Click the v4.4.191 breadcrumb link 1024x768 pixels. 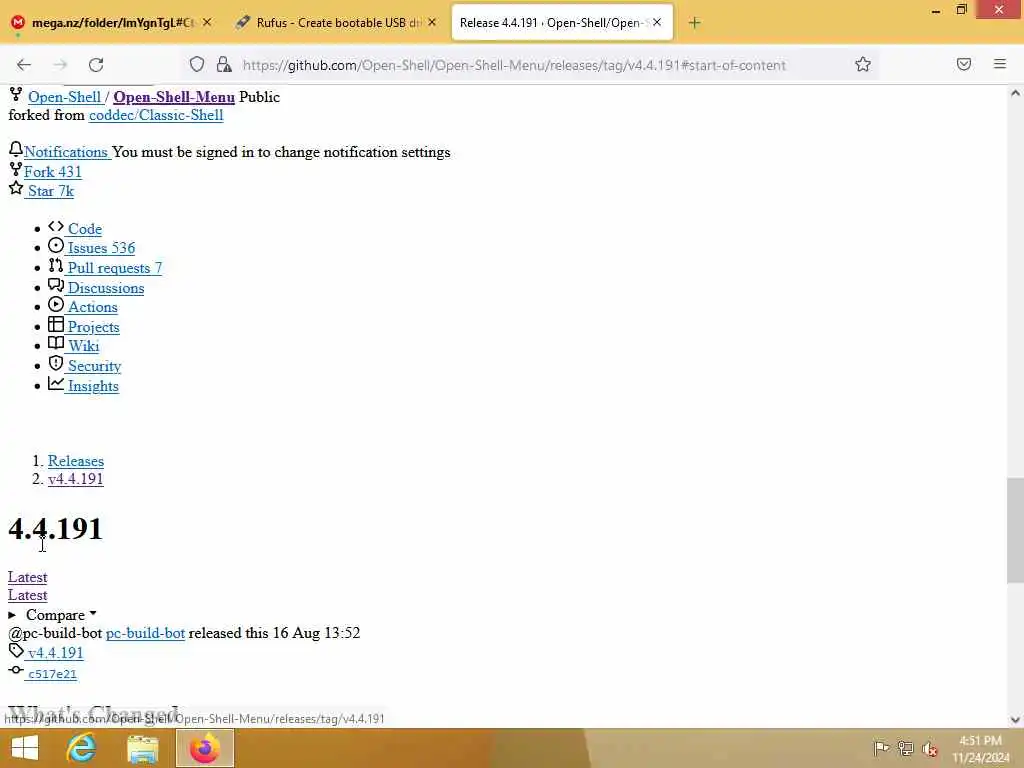point(76,479)
